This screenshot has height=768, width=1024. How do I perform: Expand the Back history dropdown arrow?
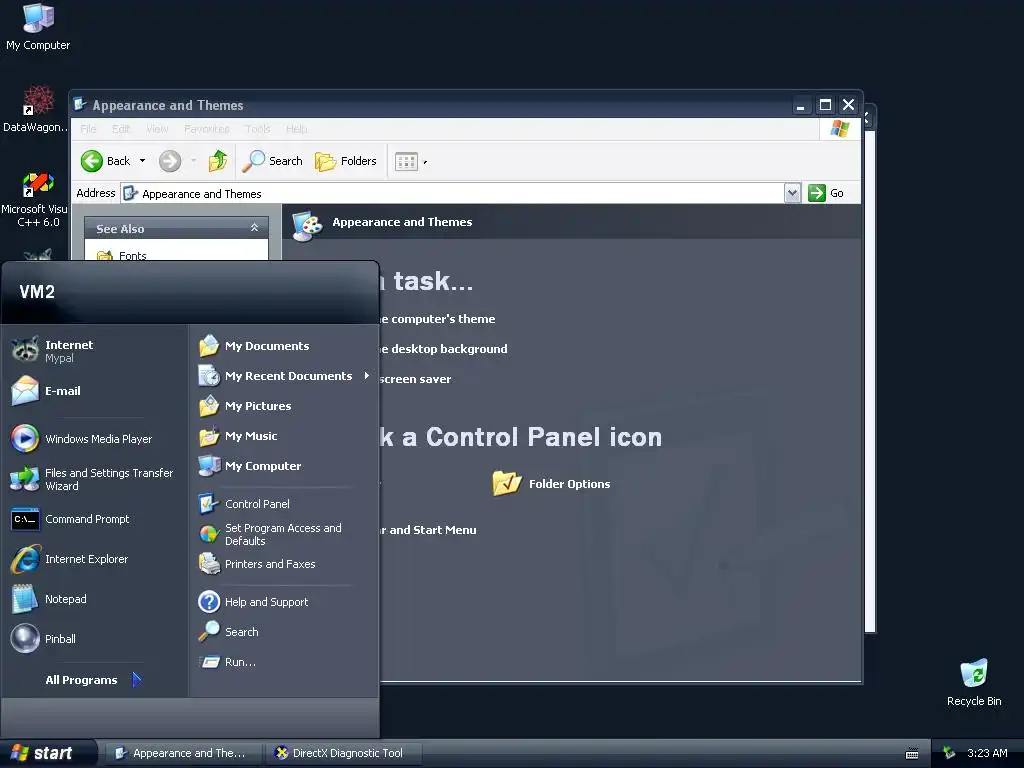pos(142,161)
